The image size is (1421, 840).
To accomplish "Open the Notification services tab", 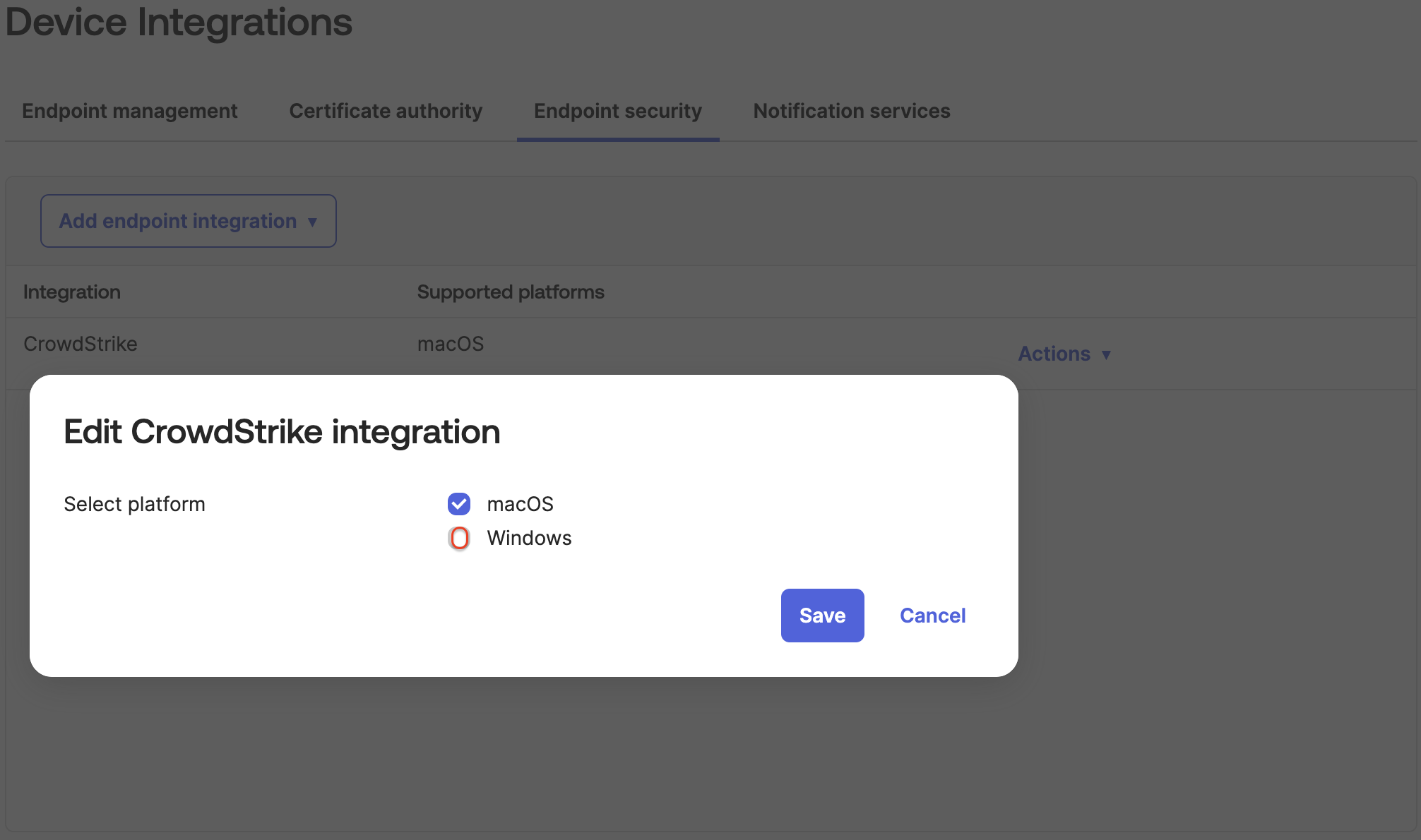I will pos(852,111).
